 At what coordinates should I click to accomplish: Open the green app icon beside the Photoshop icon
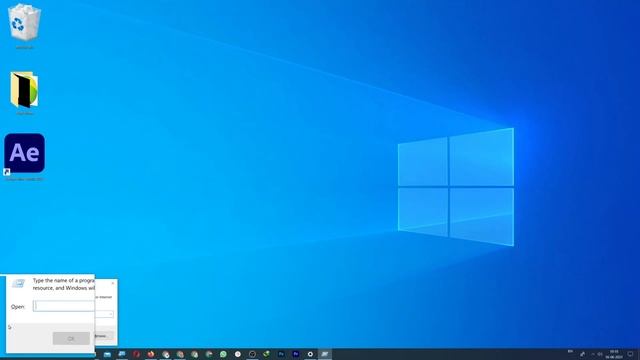[x=267, y=354]
